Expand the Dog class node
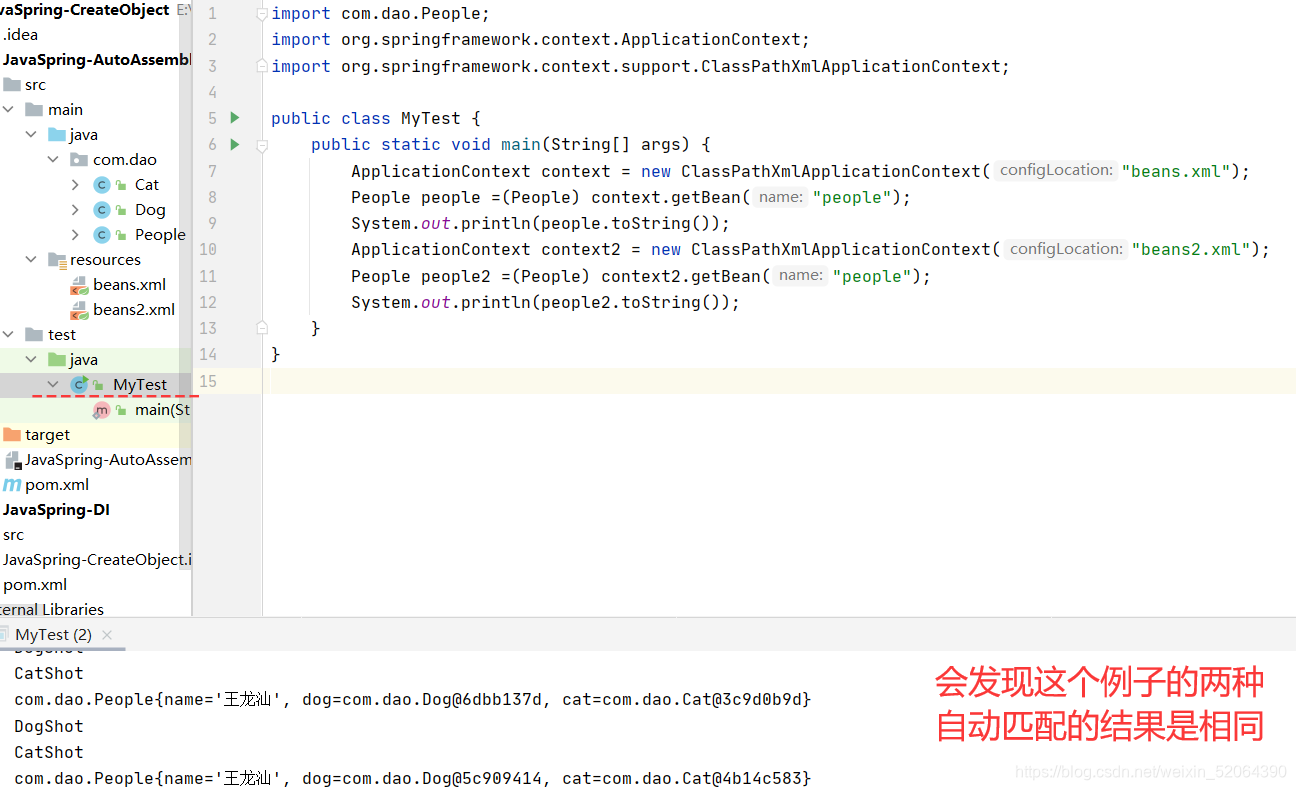The height and width of the screenshot is (790, 1296). 75,209
